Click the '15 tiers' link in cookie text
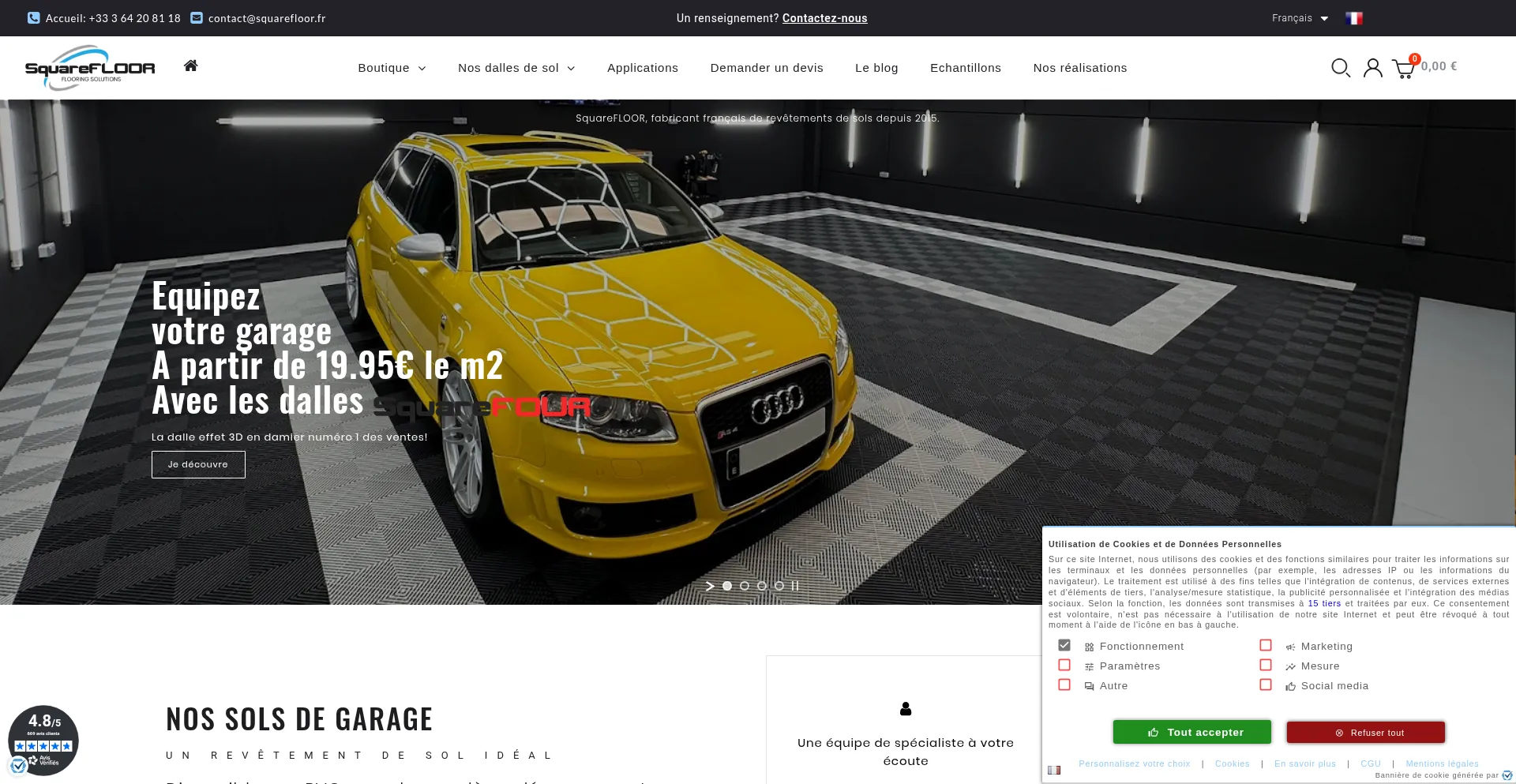 pyautogui.click(x=1324, y=603)
